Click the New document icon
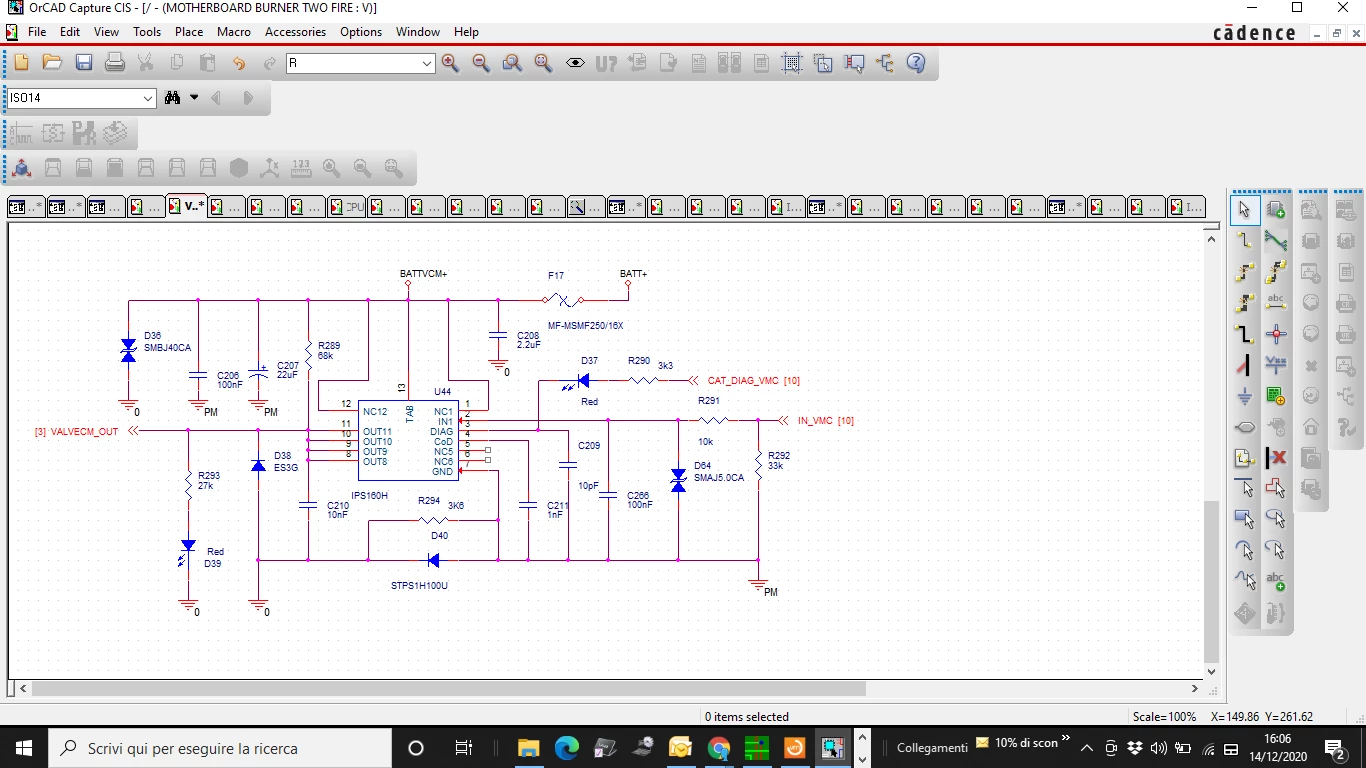The height and width of the screenshot is (768, 1366). (21, 63)
